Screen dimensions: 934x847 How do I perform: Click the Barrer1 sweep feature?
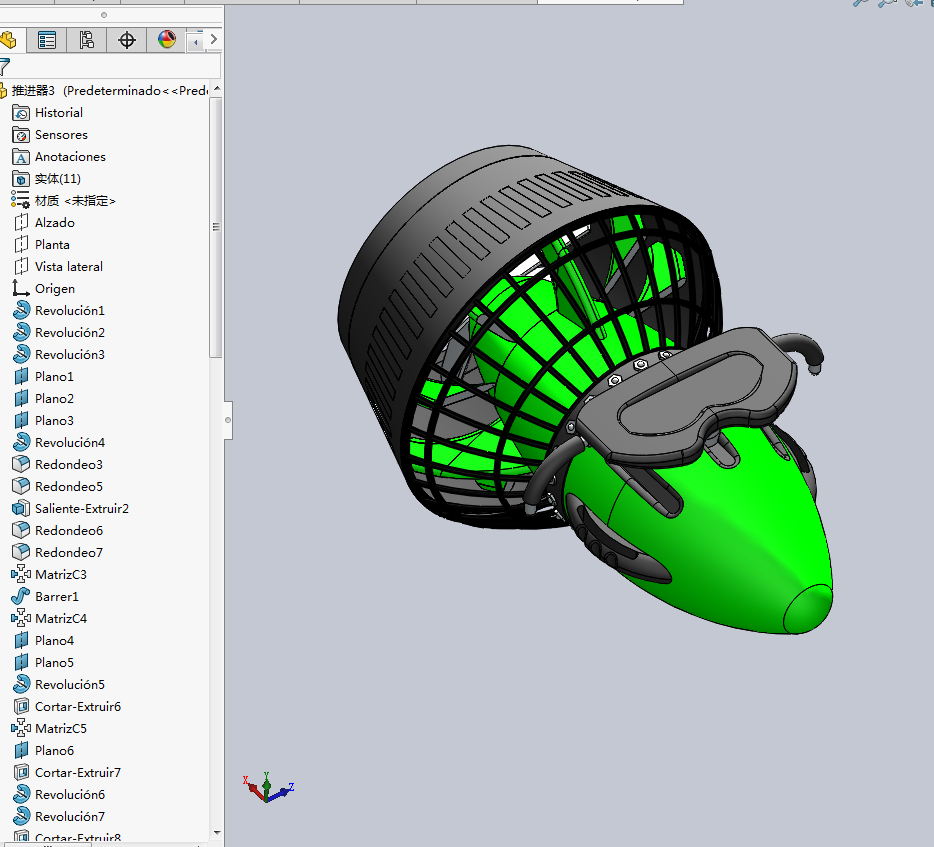[x=56, y=597]
